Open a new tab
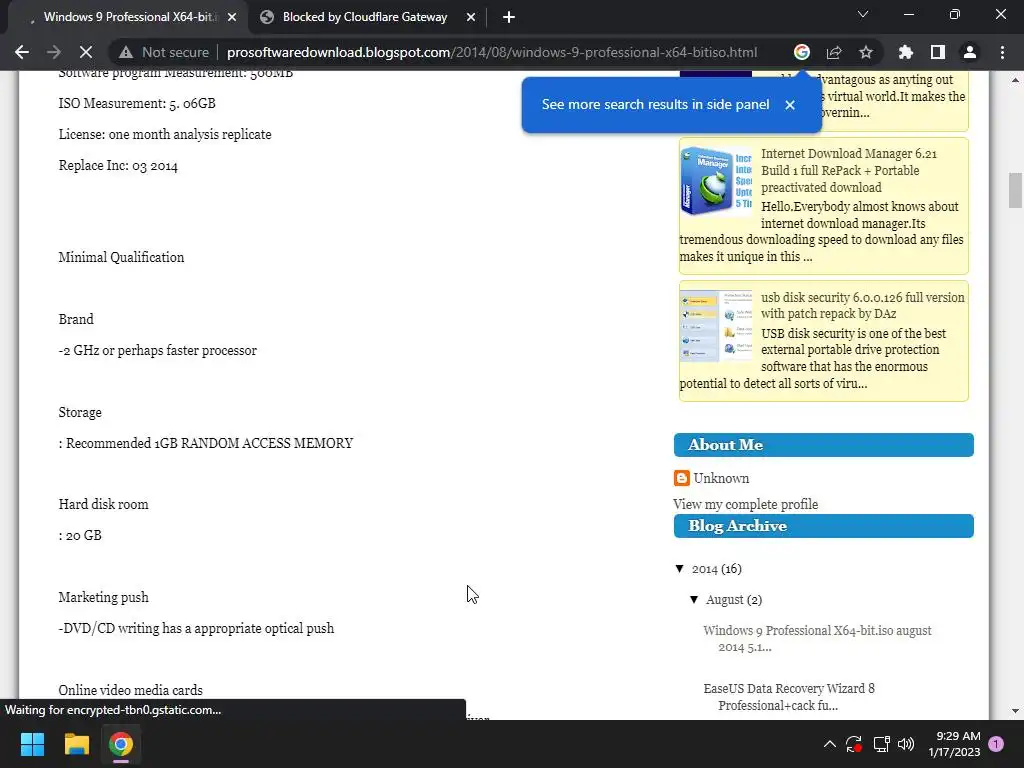The height and width of the screenshot is (768, 1024). click(509, 18)
